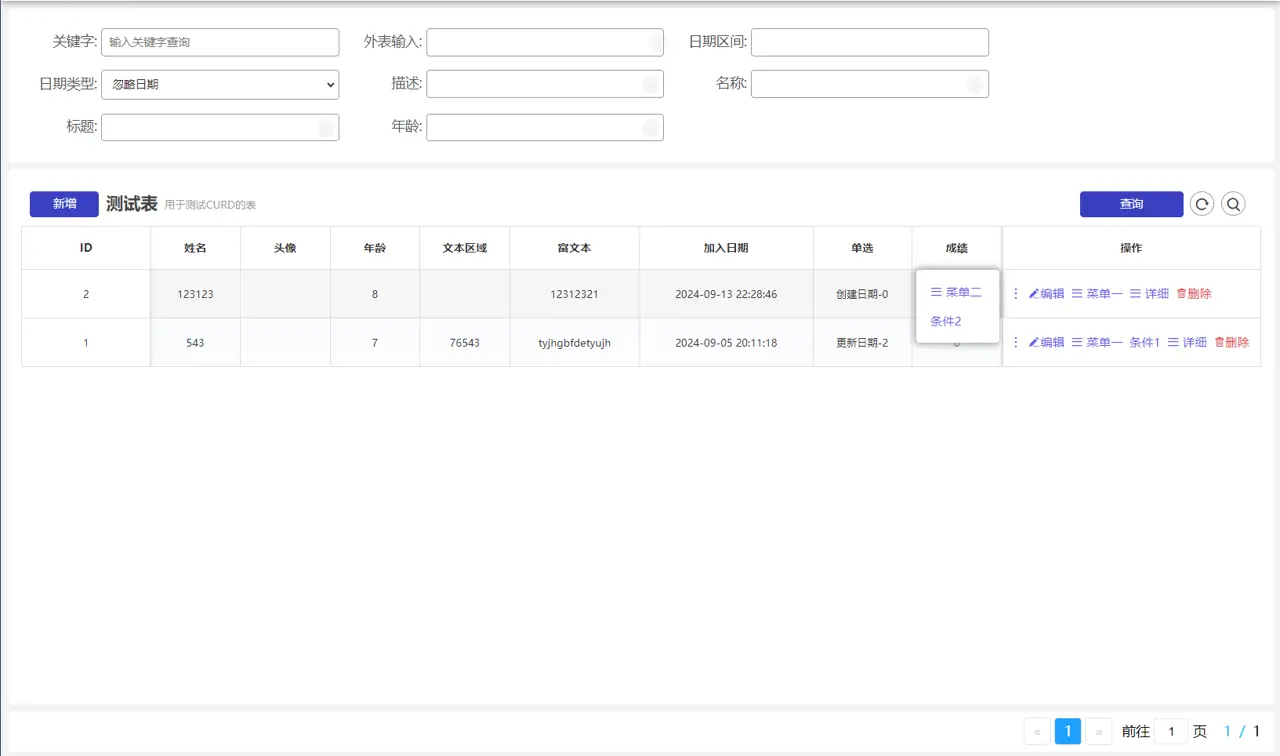
Task: Click the 年龄 column header
Action: [x=375, y=248]
